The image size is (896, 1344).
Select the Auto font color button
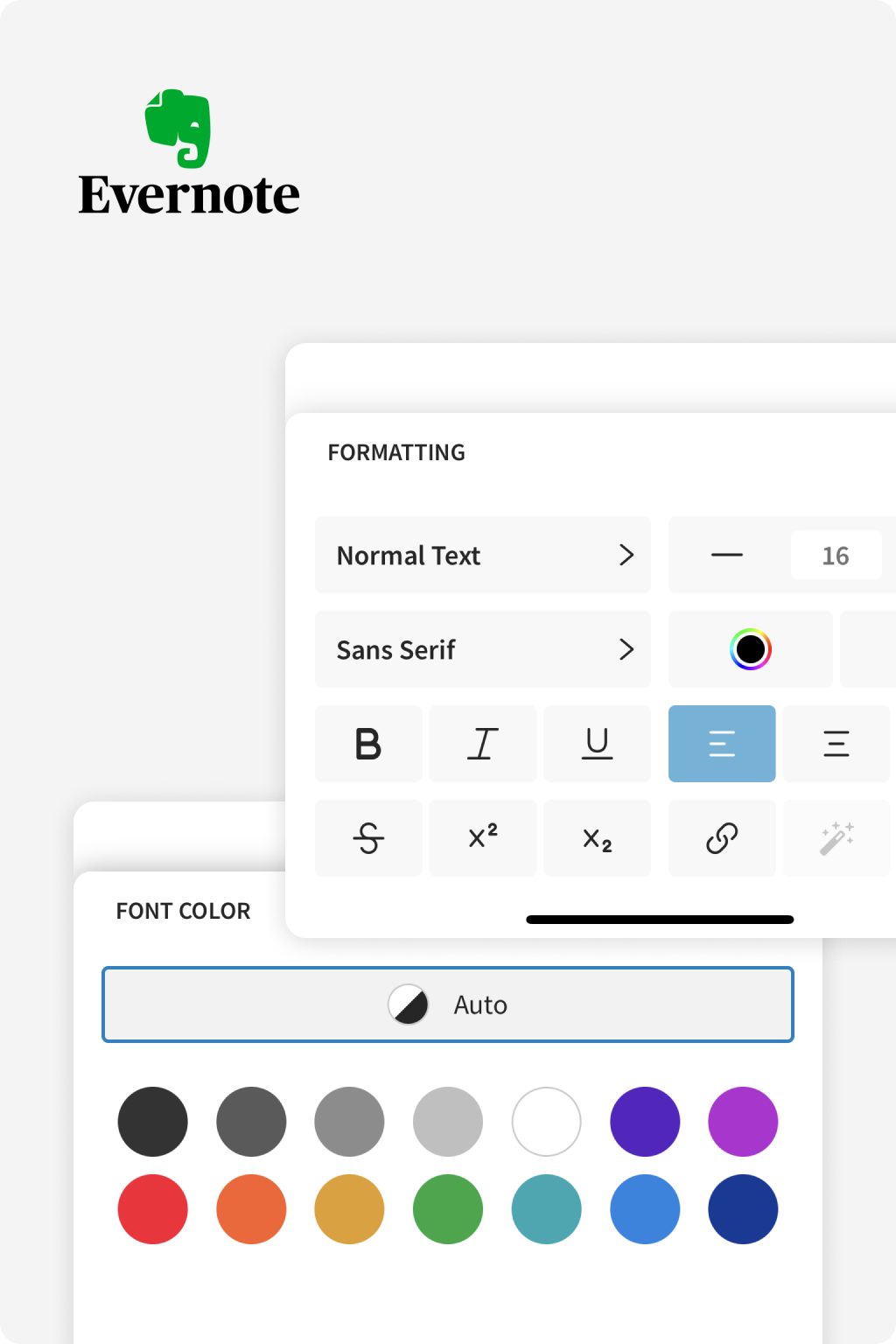448,1004
